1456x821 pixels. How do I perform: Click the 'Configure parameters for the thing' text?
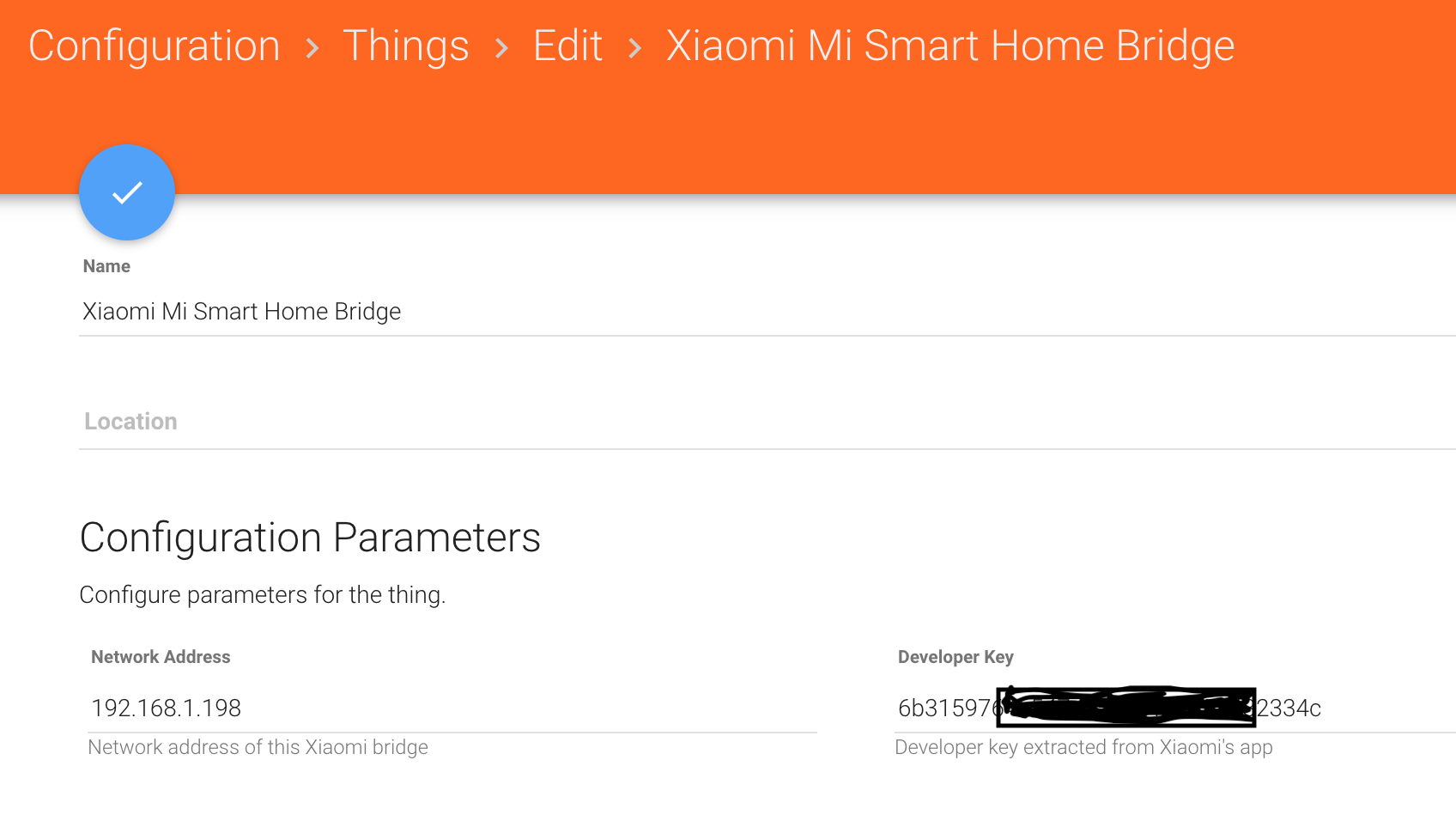(x=263, y=594)
